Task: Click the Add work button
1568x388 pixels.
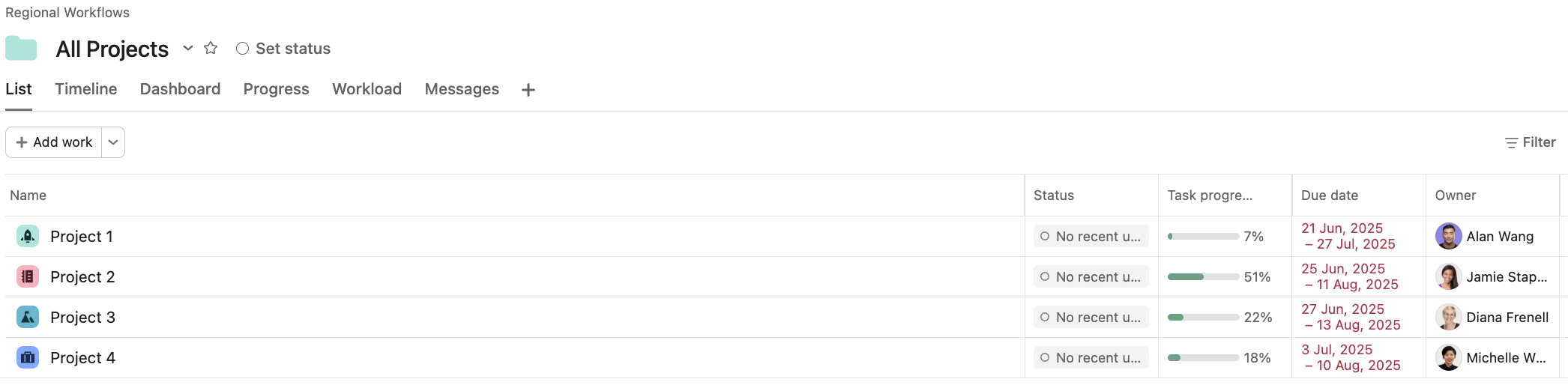Action: [x=54, y=142]
